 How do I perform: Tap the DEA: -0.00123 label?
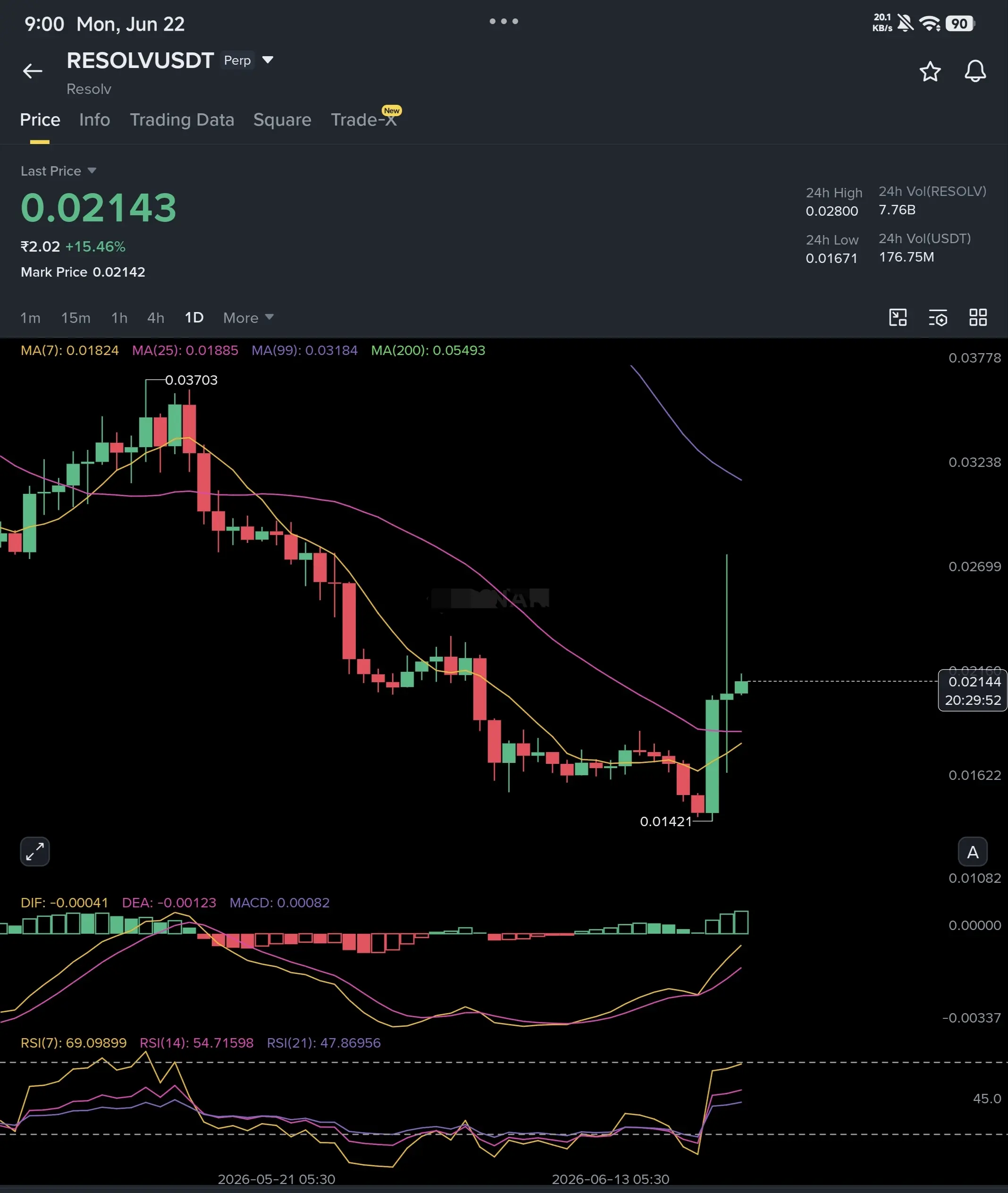pos(169,902)
